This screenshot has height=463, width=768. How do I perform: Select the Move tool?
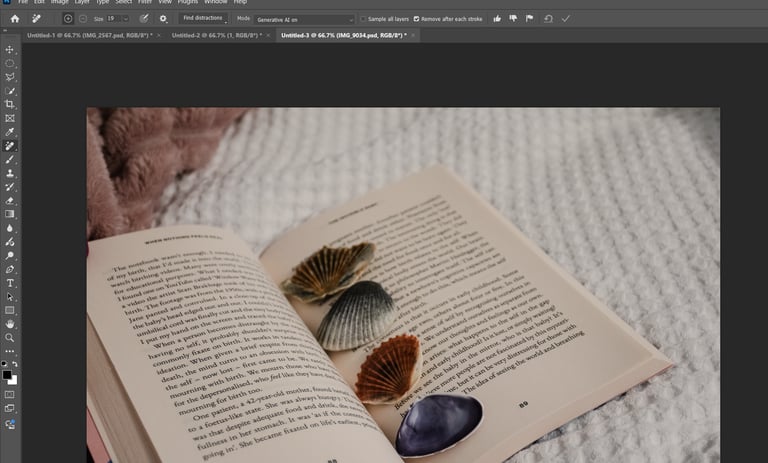9,49
